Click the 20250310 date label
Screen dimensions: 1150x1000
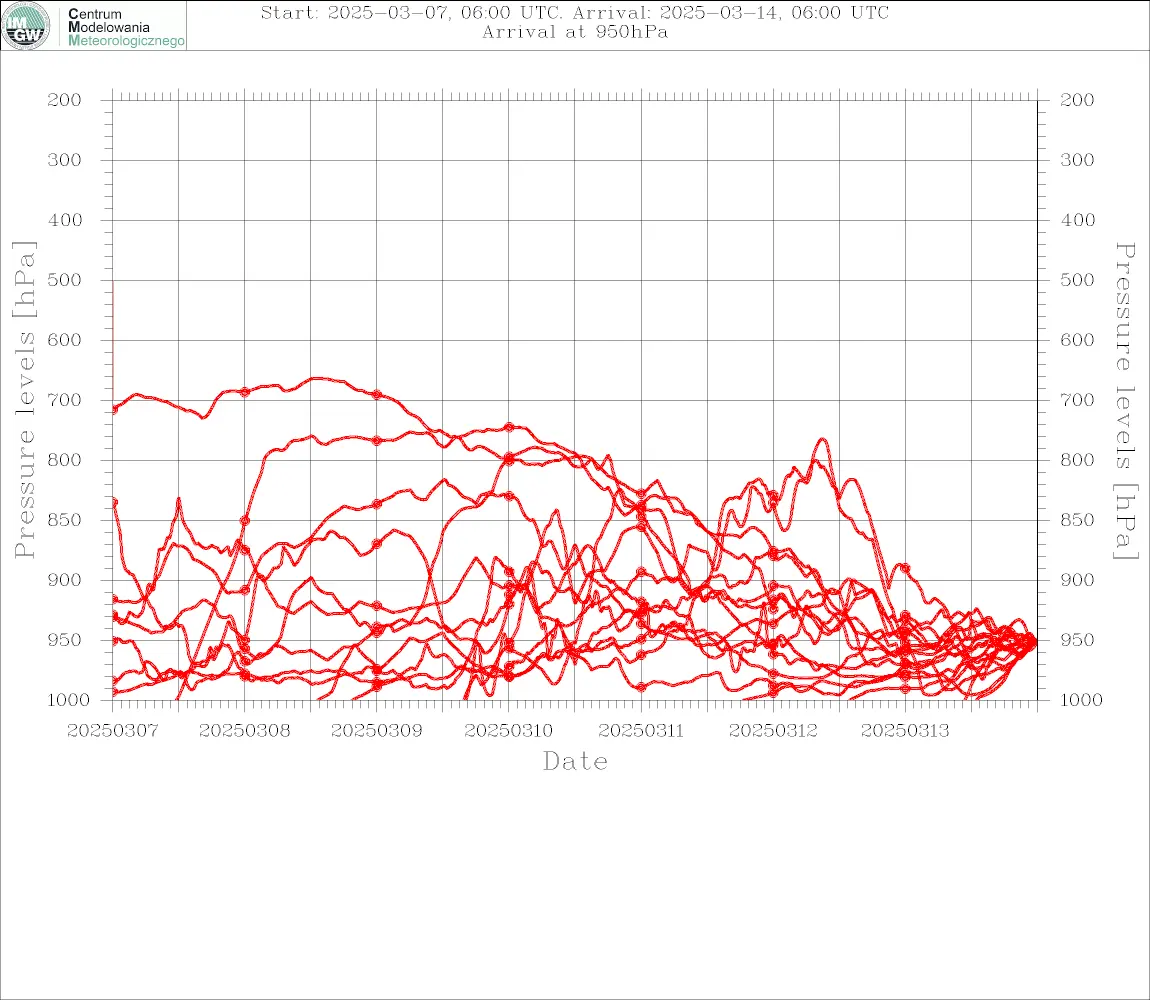click(509, 731)
